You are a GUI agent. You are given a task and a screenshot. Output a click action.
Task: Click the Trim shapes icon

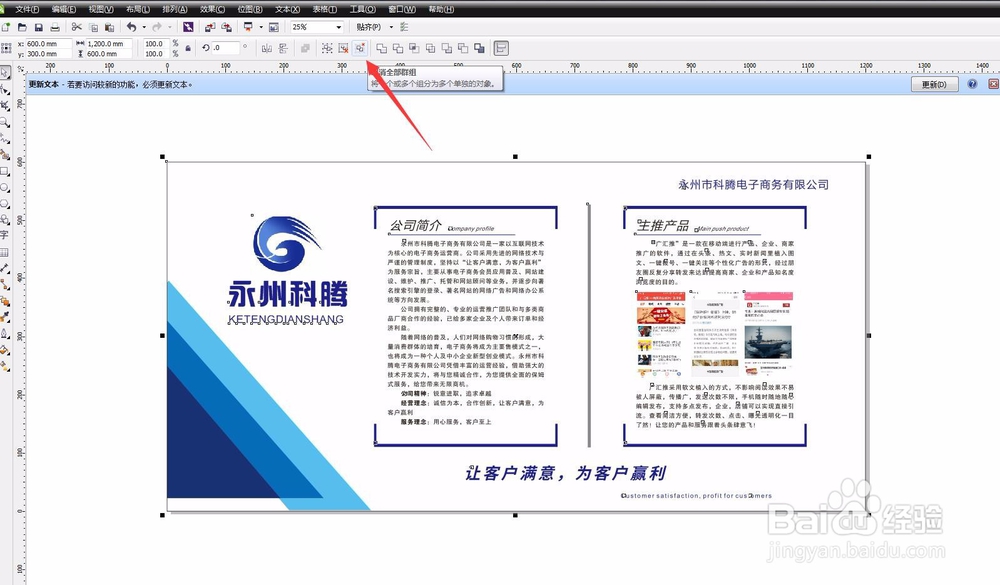tap(398, 48)
